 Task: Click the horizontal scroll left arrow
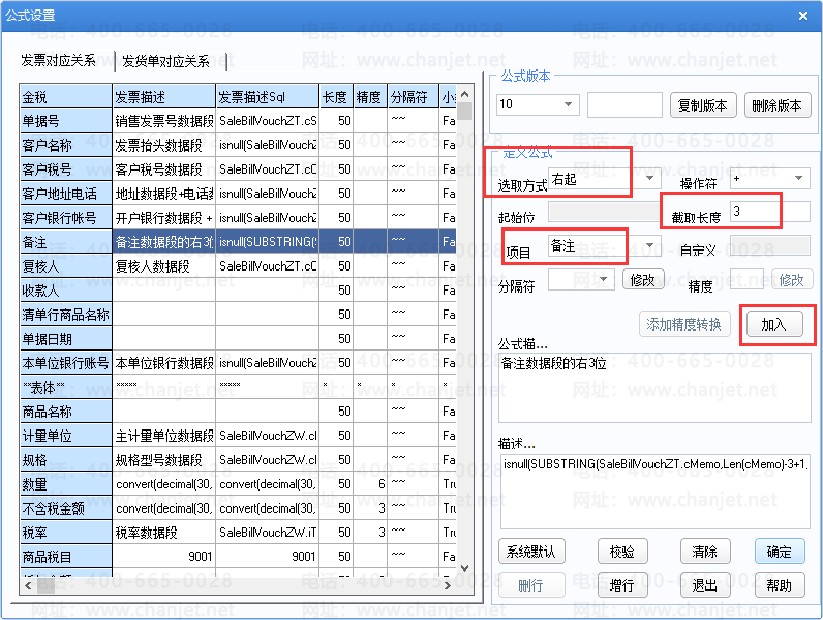click(x=28, y=585)
